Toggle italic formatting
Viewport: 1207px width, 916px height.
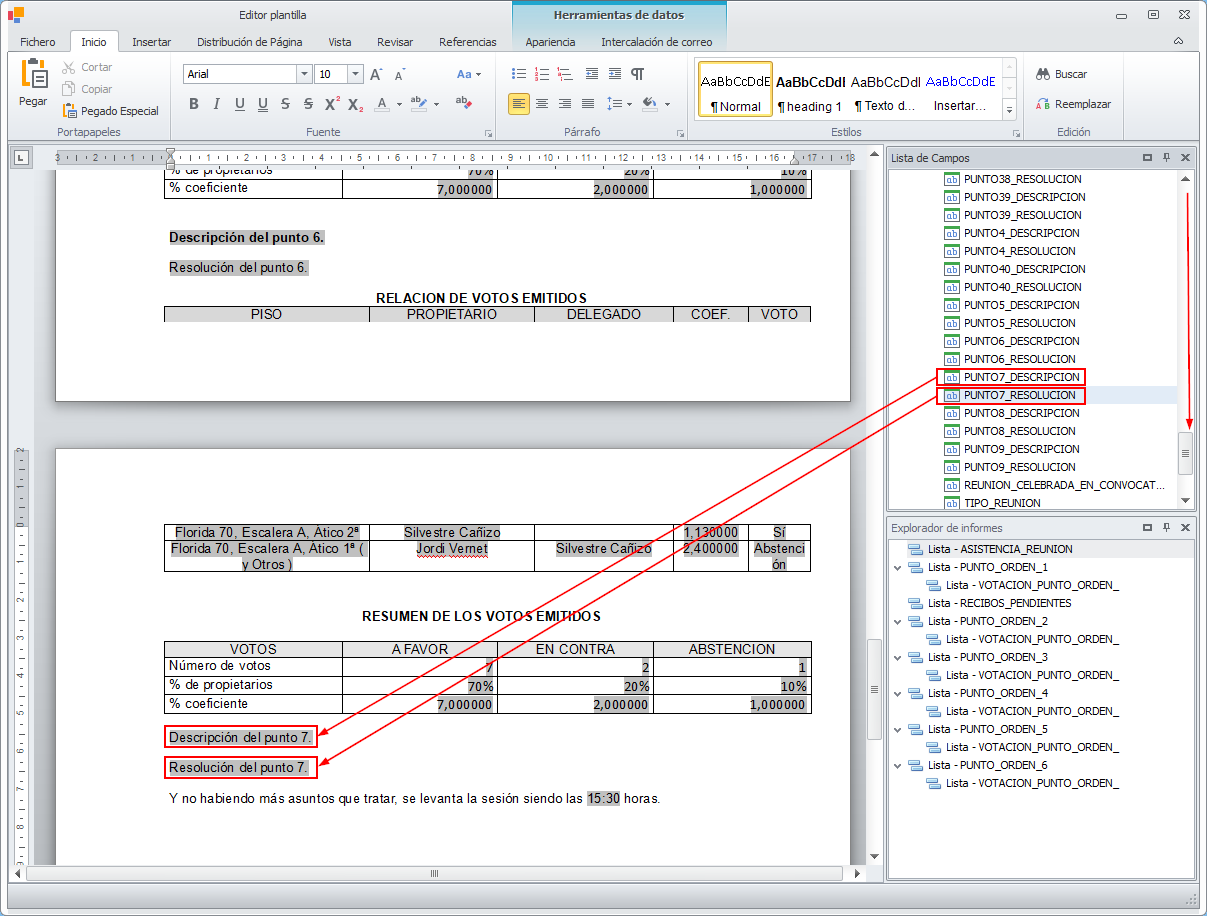click(x=217, y=104)
